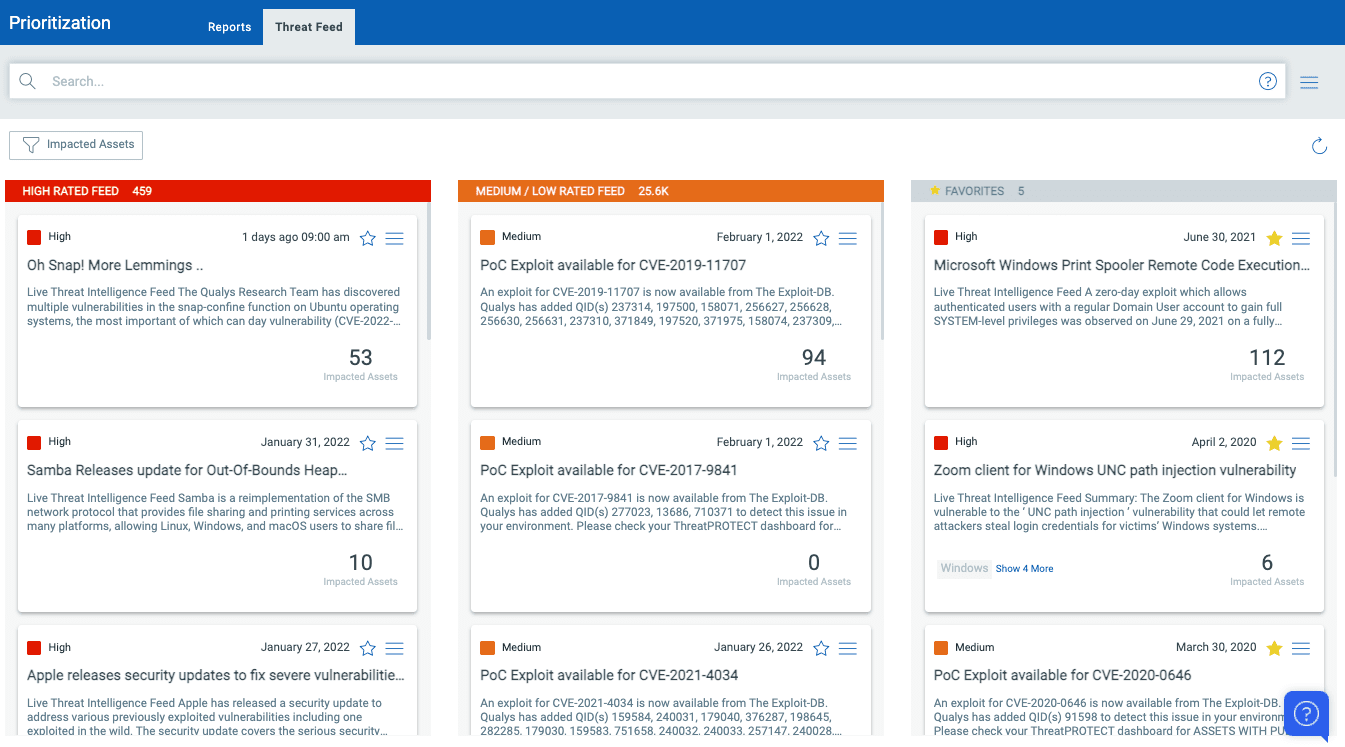
Task: Open the hamburger menu beside search bar
Action: point(1309,83)
